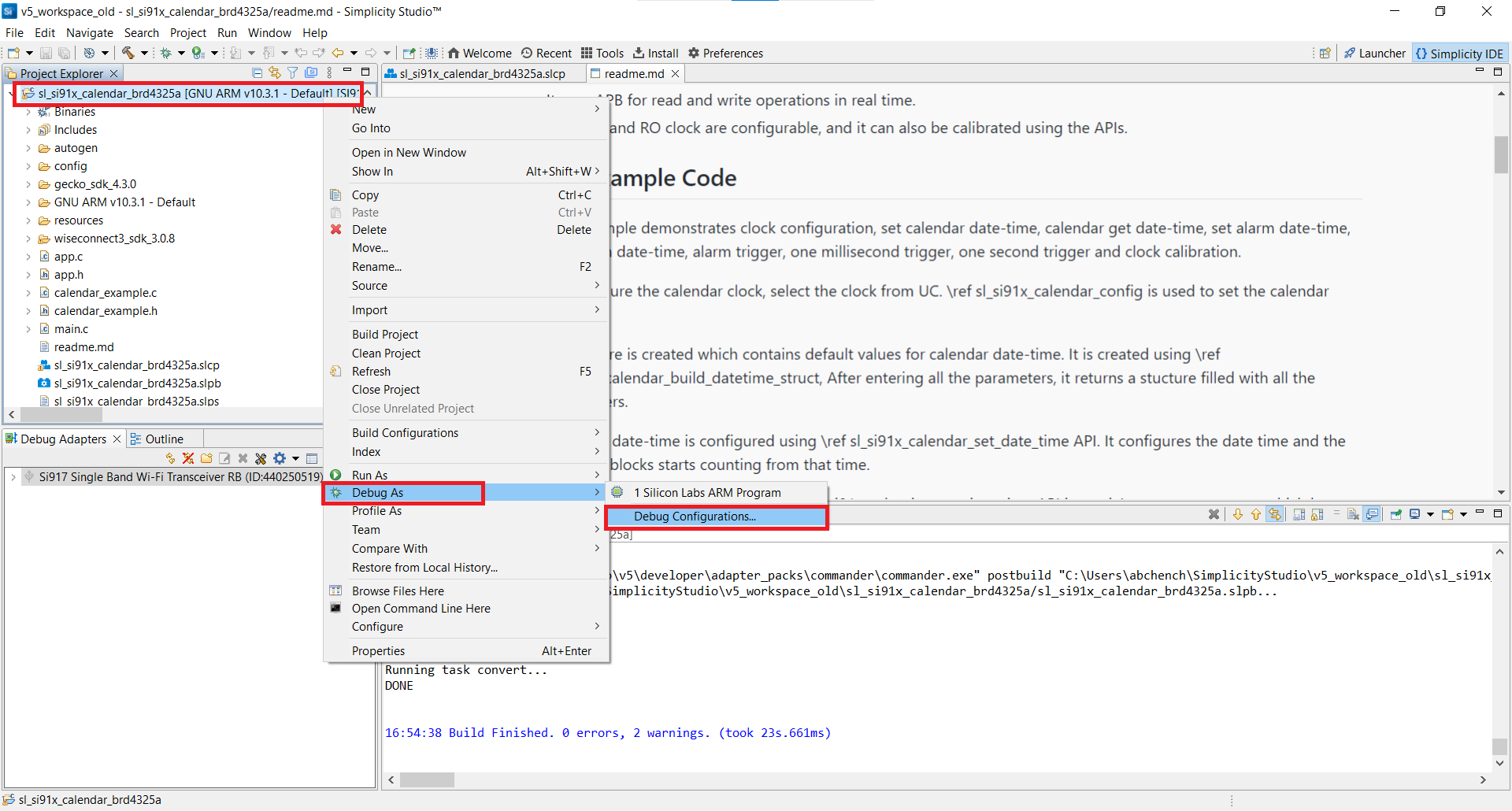Select Debug Configurations... from submenu
The image size is (1512, 811).
click(694, 517)
